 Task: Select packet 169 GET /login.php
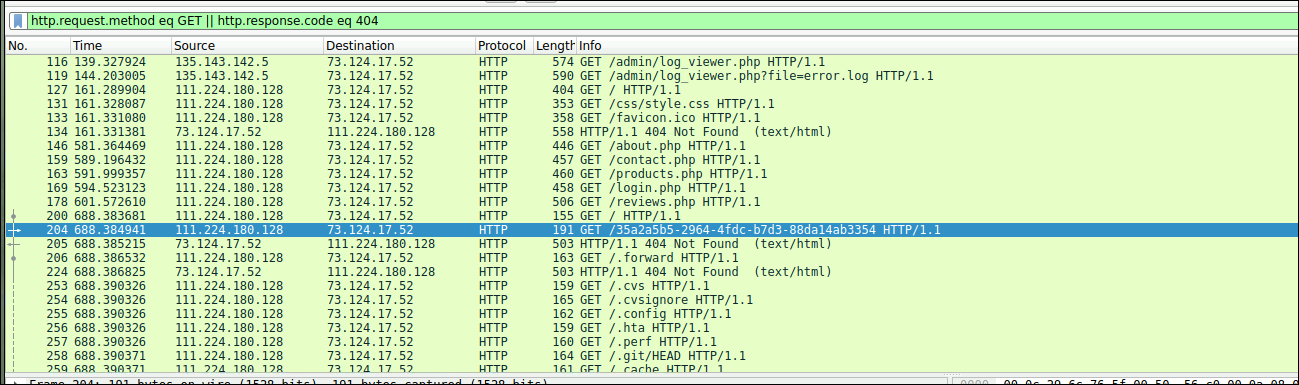coord(651,188)
